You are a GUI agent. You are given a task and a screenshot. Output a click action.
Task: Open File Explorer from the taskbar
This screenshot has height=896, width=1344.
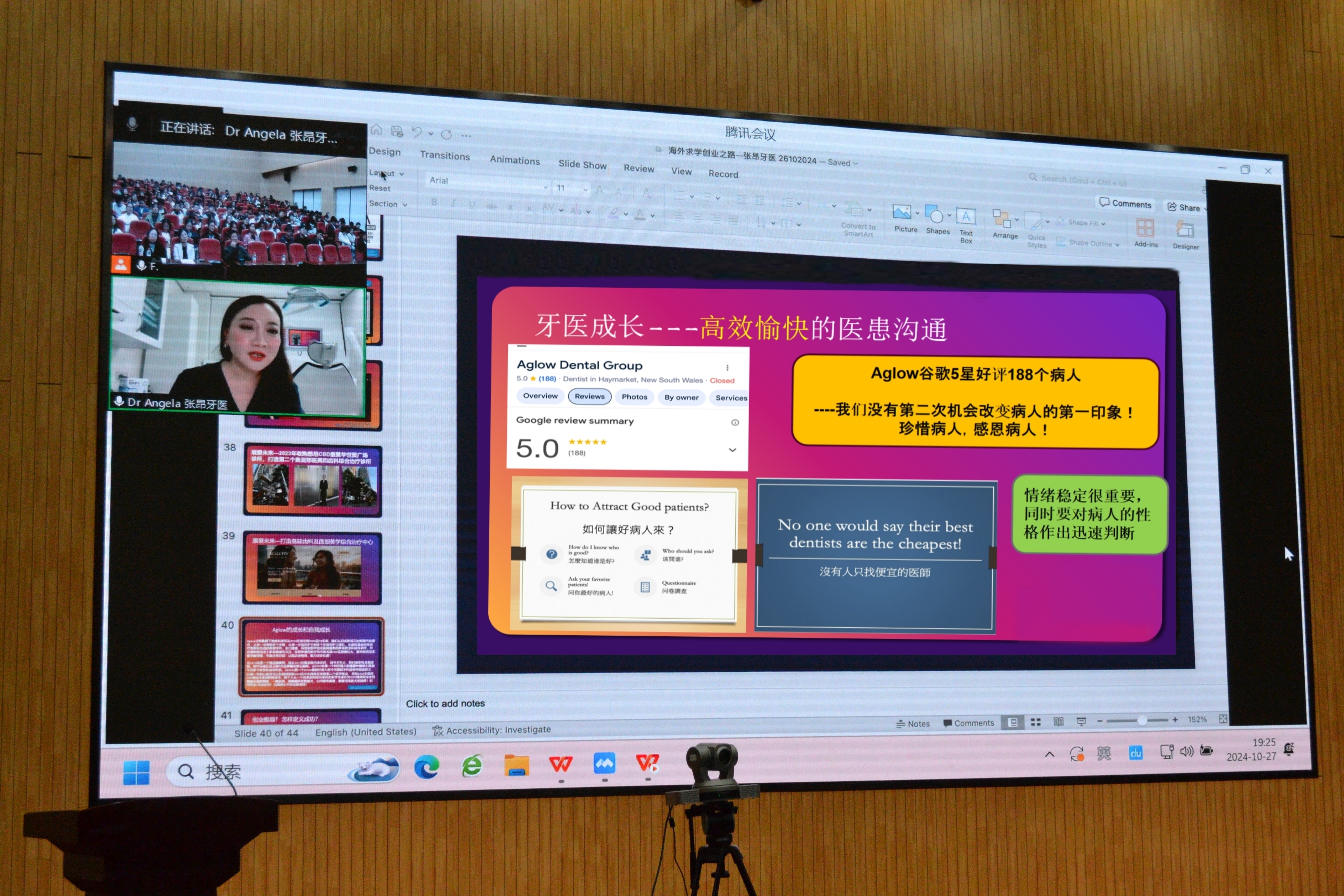pos(517,765)
